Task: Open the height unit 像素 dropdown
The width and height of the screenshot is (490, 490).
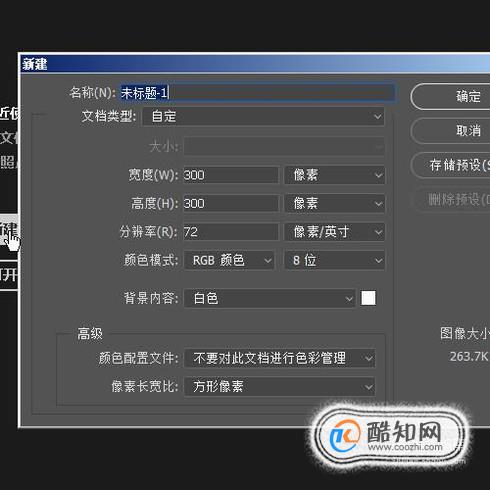Action: click(x=334, y=203)
